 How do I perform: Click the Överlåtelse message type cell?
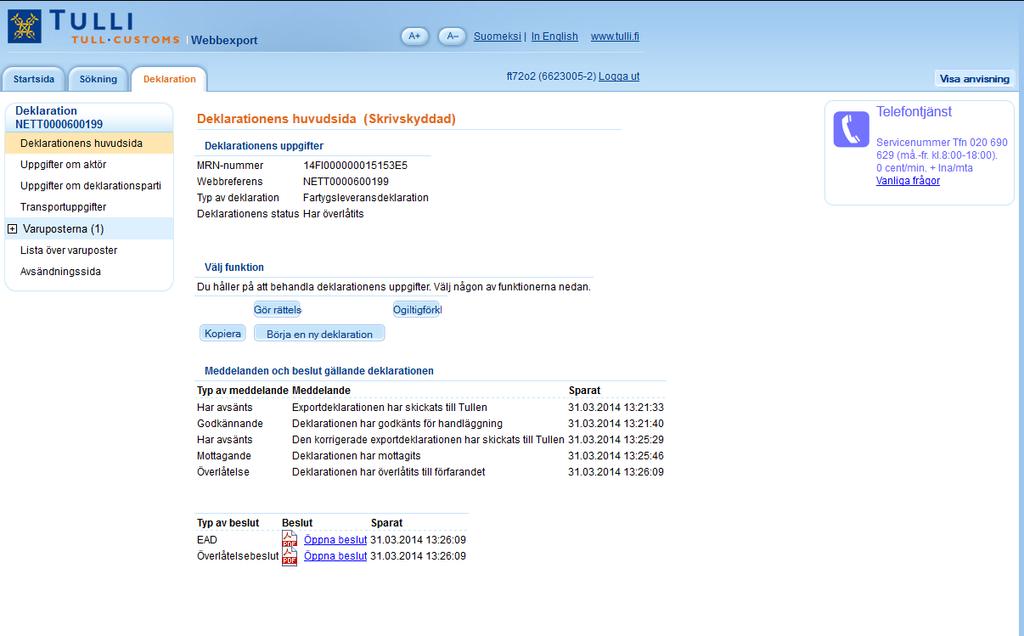click(x=223, y=472)
